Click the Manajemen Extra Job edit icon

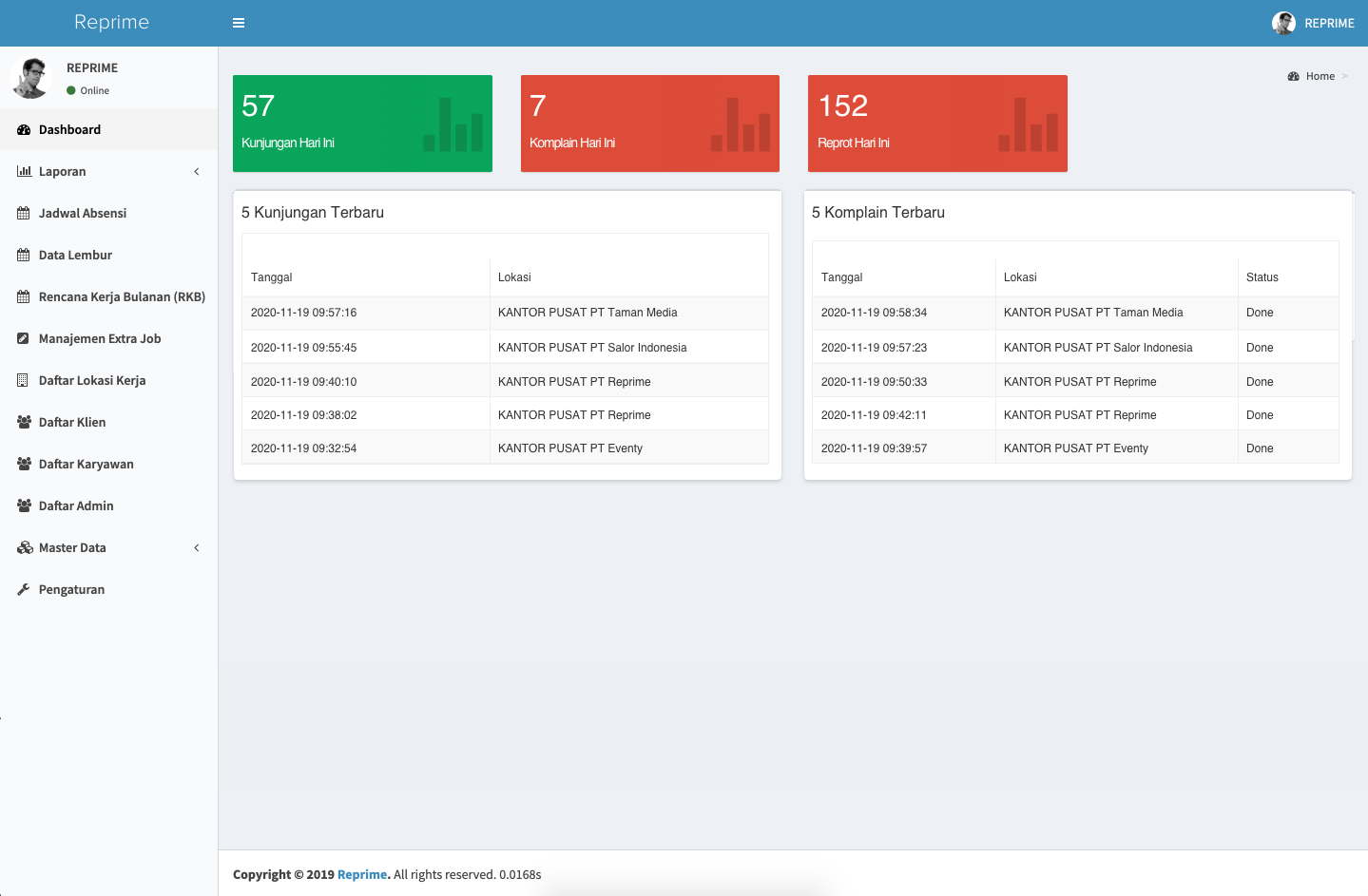[24, 339]
